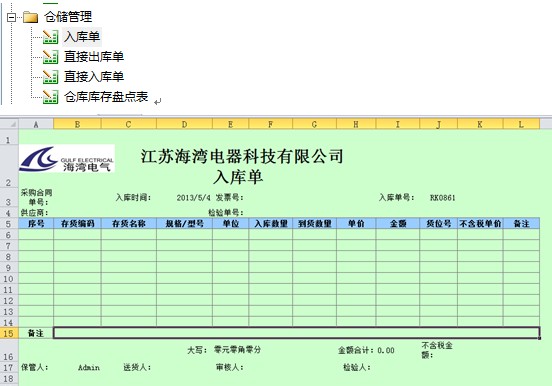
Task: Open the 入库单 tree item
Action: tap(82, 37)
